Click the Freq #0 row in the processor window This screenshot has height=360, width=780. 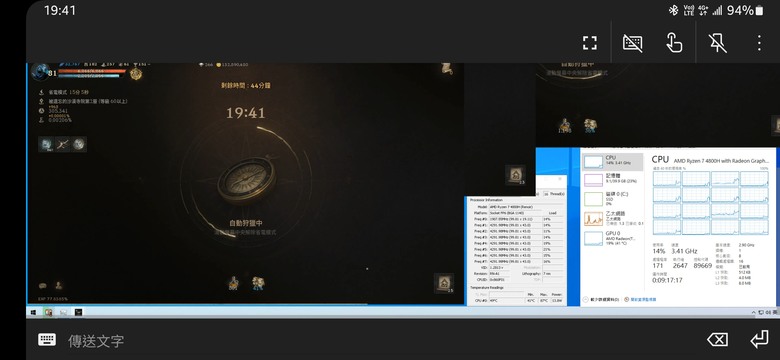(515, 219)
